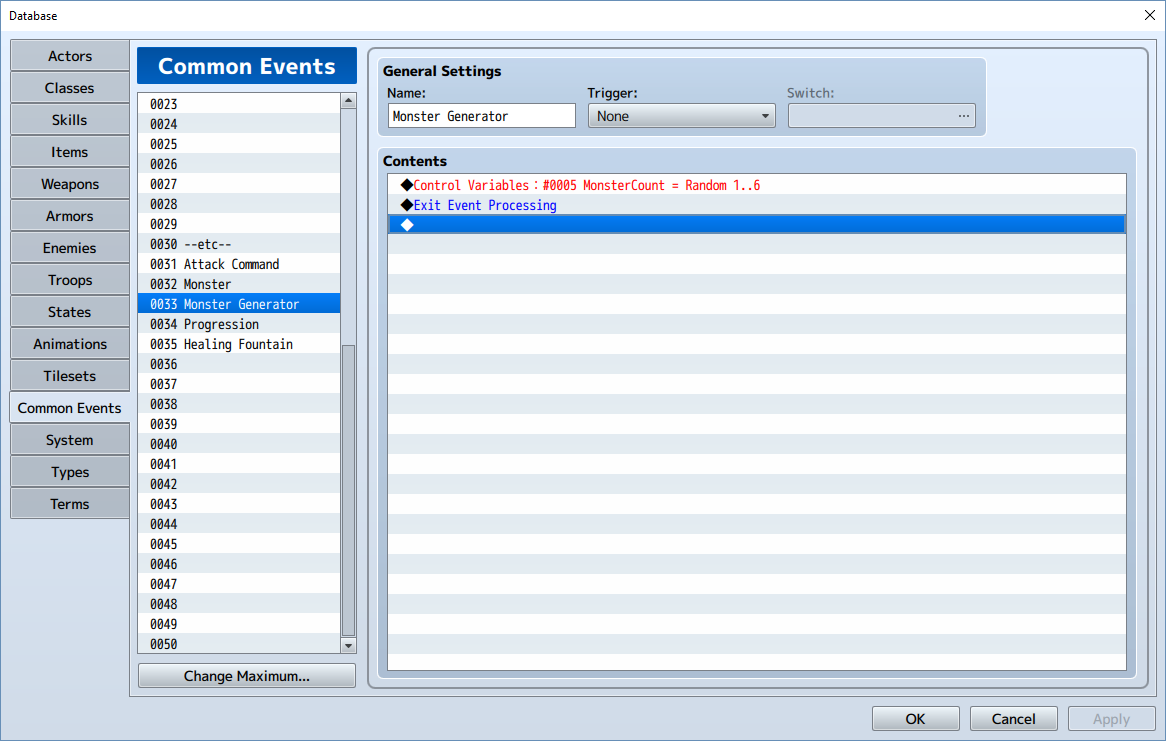Image resolution: width=1166 pixels, height=741 pixels.
Task: Select common event 0049
Action: coord(239,624)
